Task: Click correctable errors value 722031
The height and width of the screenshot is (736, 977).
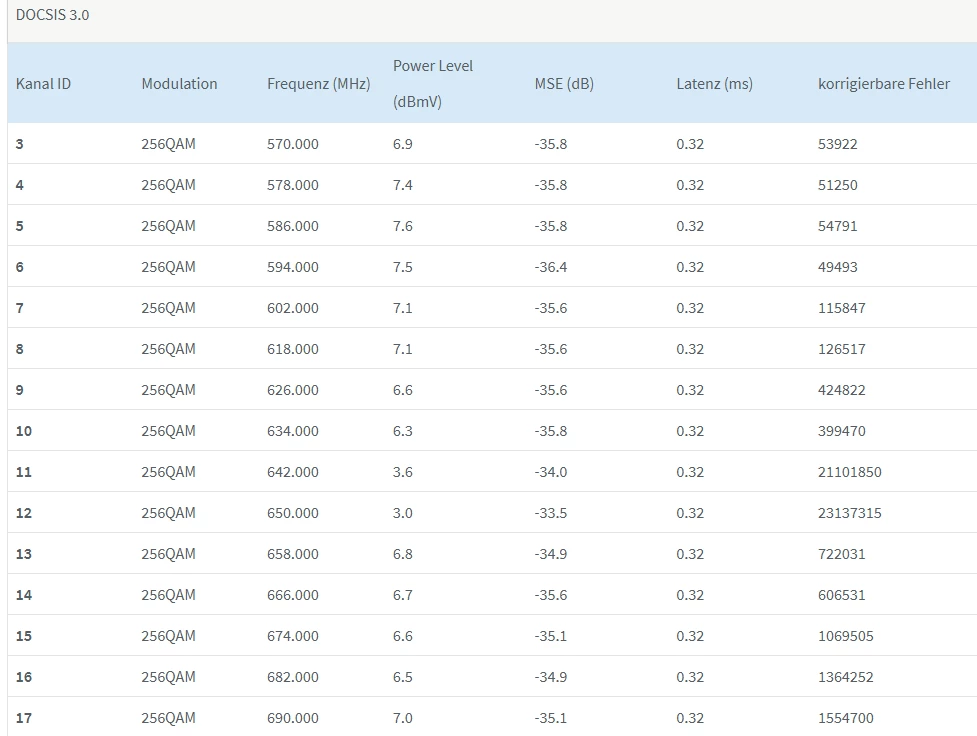Action: (x=842, y=554)
